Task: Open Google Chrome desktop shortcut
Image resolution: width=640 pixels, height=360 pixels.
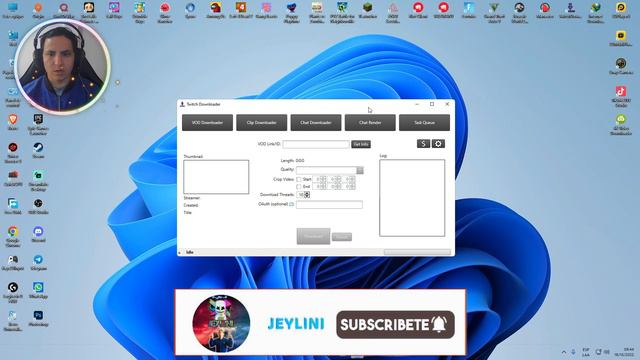Action: click(13, 236)
